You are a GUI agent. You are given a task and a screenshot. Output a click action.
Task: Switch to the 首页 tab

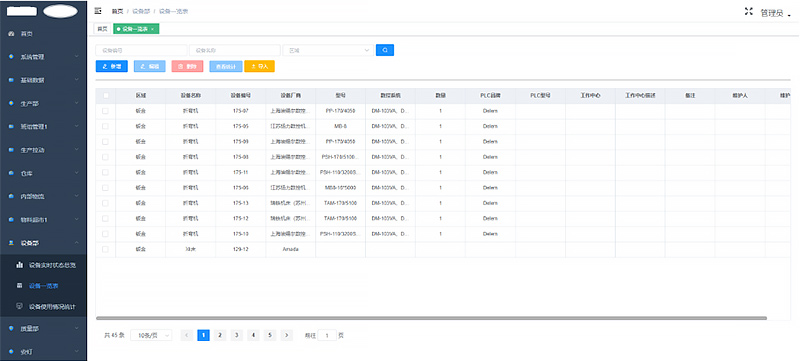click(103, 29)
